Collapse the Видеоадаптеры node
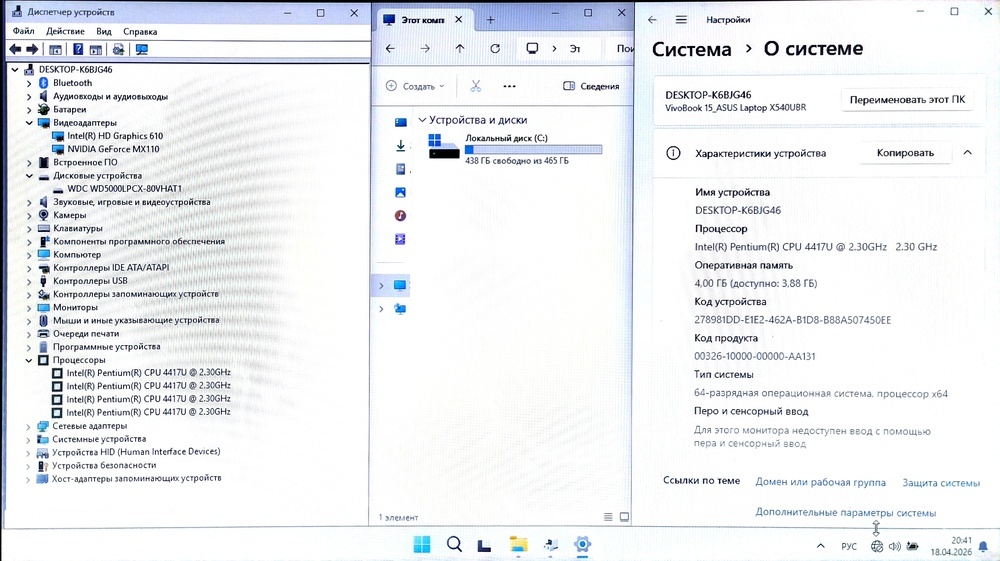 click(29, 122)
